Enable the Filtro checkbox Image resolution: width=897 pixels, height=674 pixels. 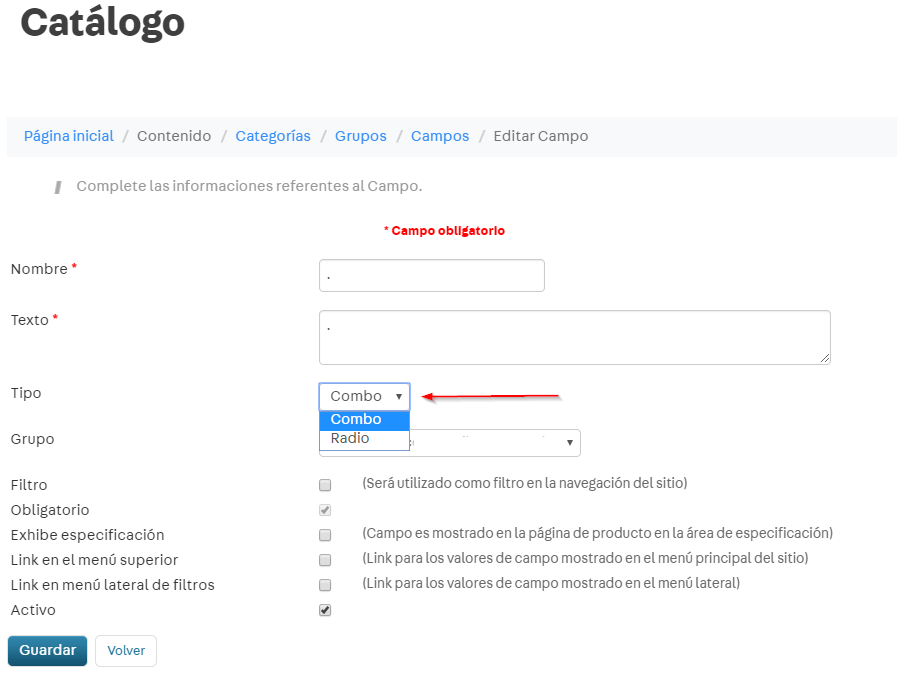[x=324, y=485]
